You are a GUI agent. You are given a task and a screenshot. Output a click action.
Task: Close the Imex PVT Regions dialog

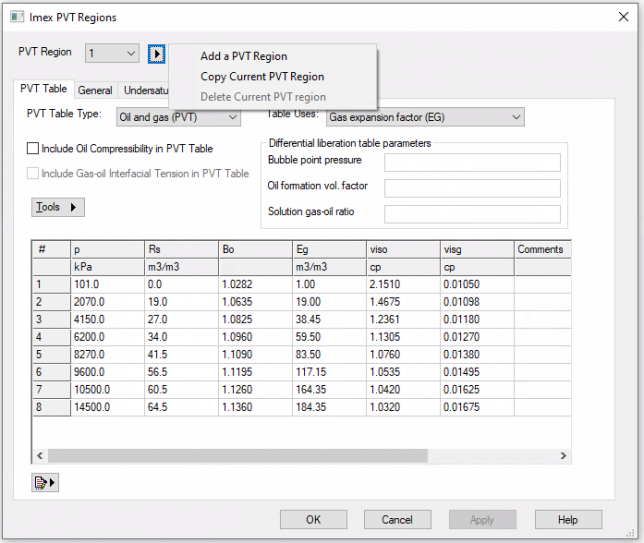click(x=621, y=17)
